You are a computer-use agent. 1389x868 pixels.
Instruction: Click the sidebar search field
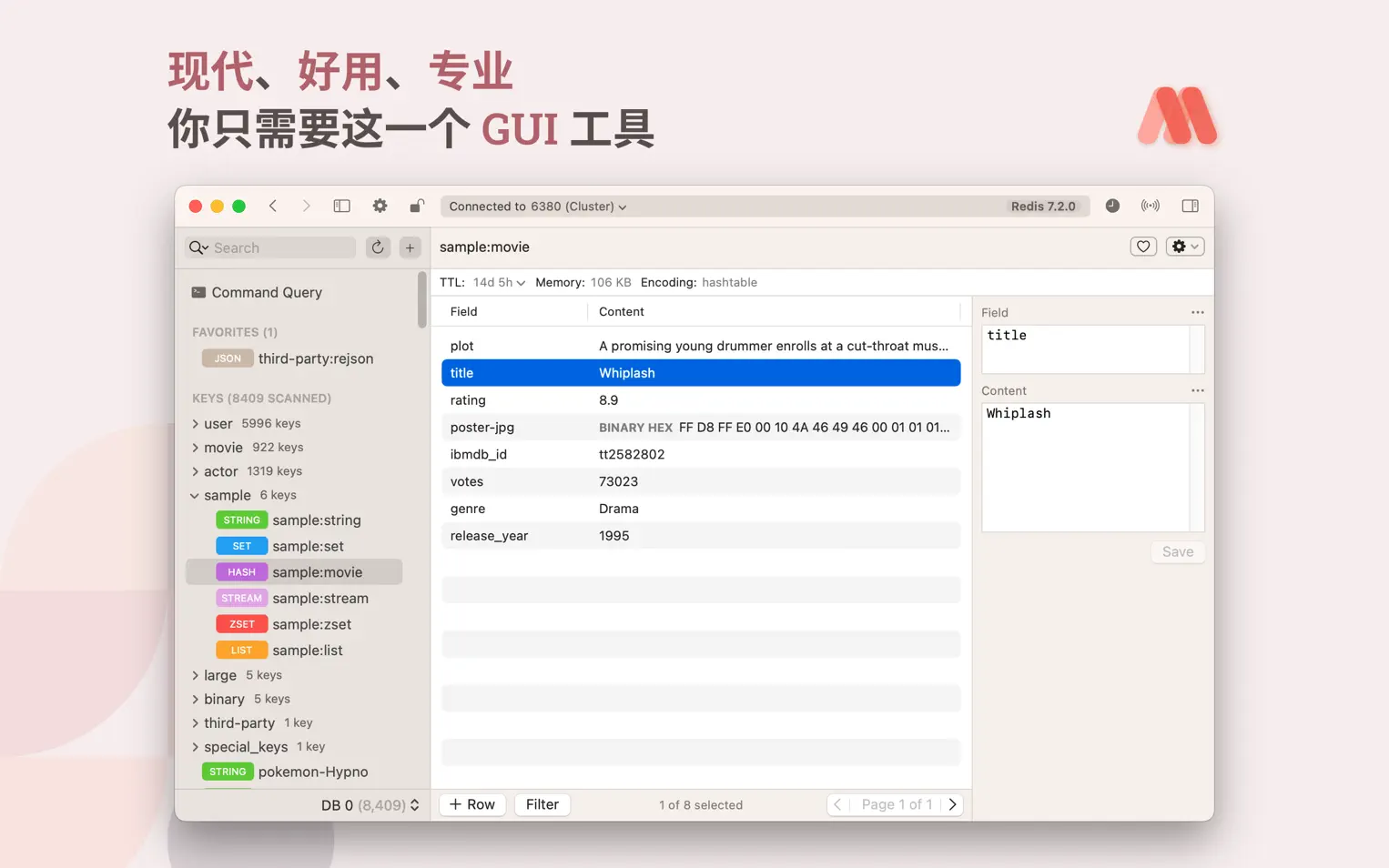coord(273,247)
